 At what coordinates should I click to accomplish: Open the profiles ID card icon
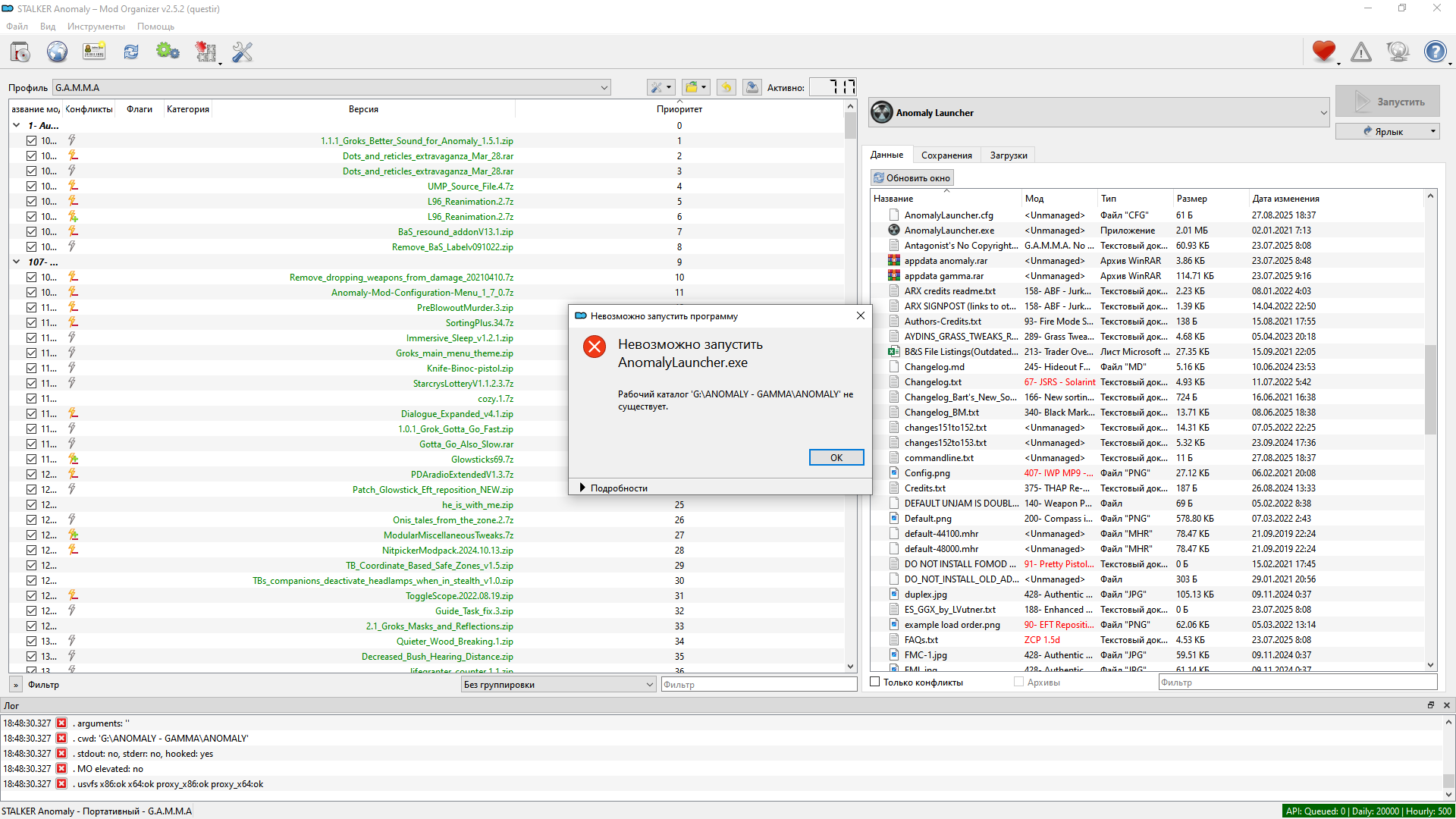[x=94, y=52]
